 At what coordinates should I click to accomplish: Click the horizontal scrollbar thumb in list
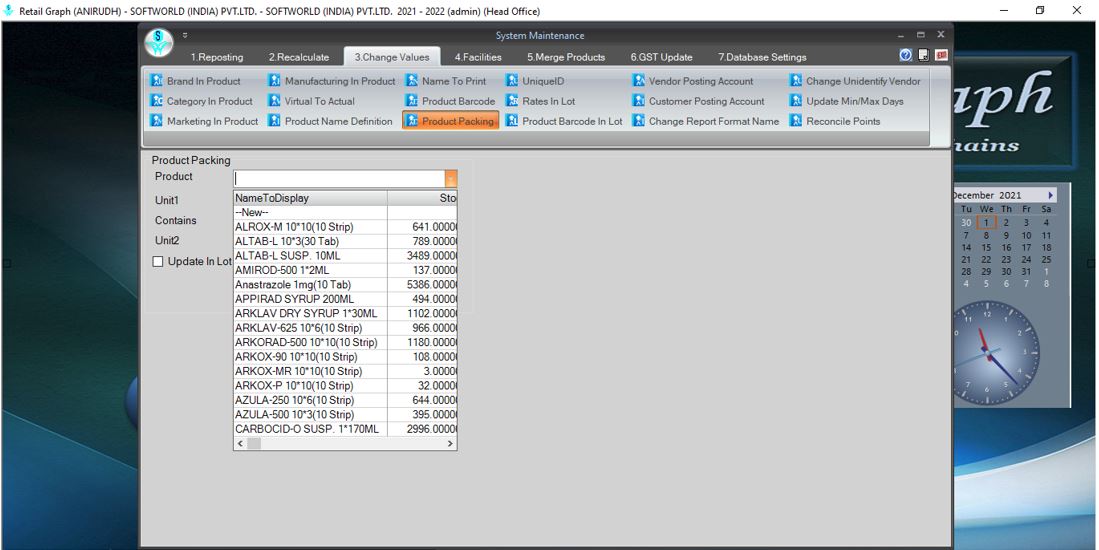coord(254,444)
